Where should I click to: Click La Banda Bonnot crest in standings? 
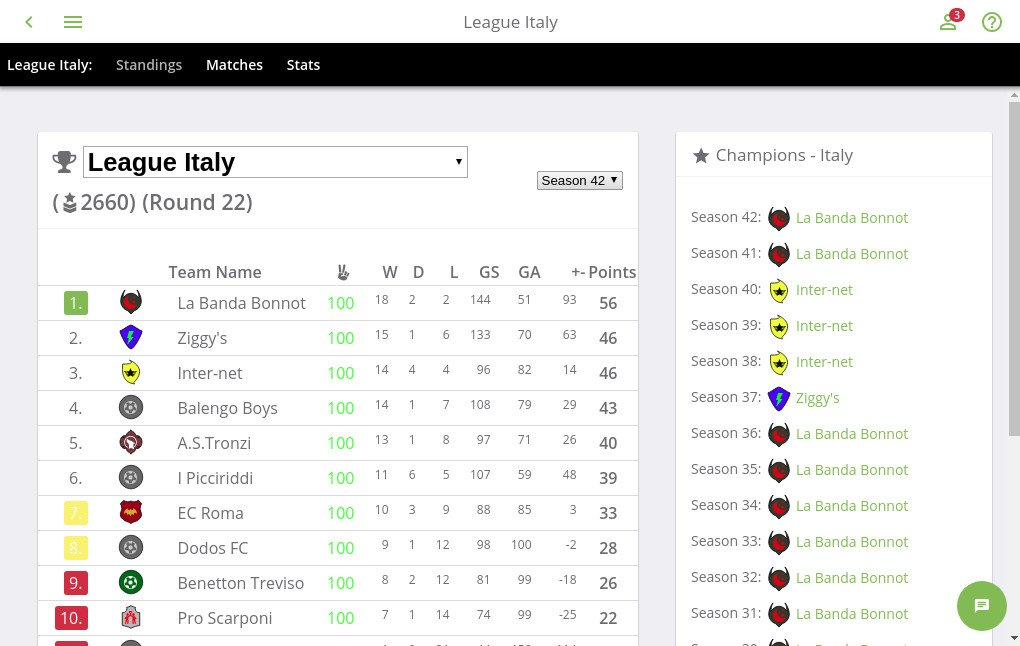pos(131,303)
